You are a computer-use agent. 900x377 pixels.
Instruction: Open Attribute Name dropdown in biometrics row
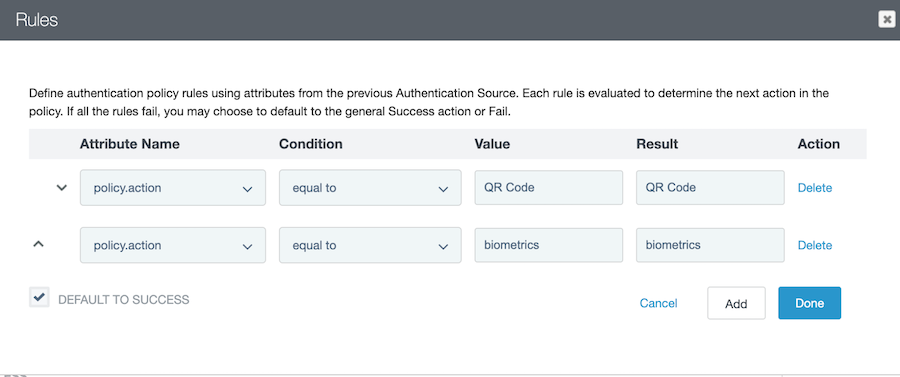pyautogui.click(x=173, y=245)
